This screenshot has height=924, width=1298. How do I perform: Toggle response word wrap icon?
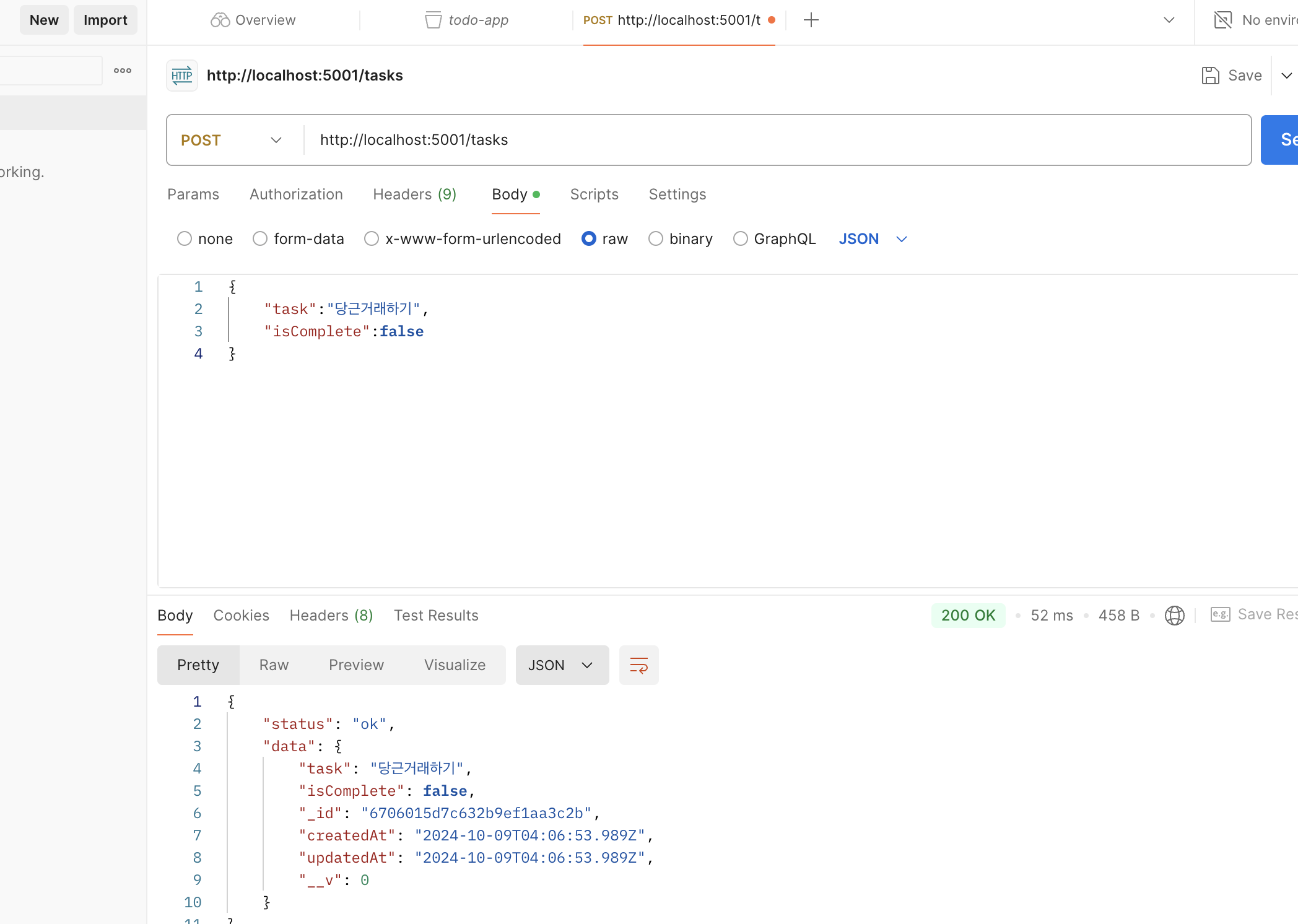coord(638,665)
